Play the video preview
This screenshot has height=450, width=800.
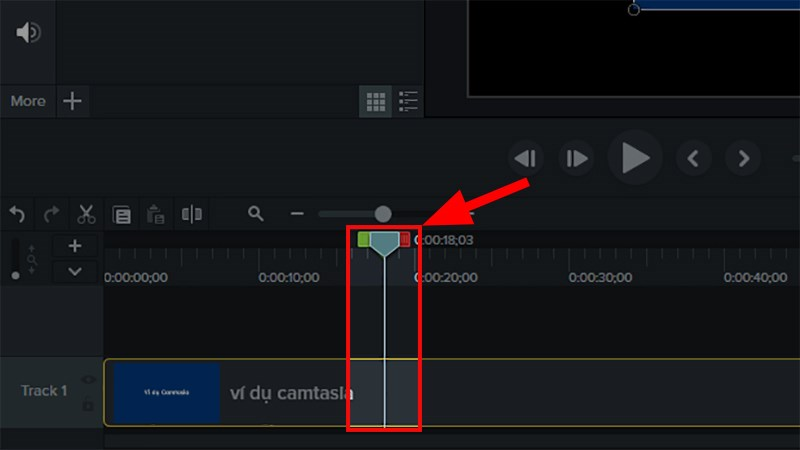635,158
